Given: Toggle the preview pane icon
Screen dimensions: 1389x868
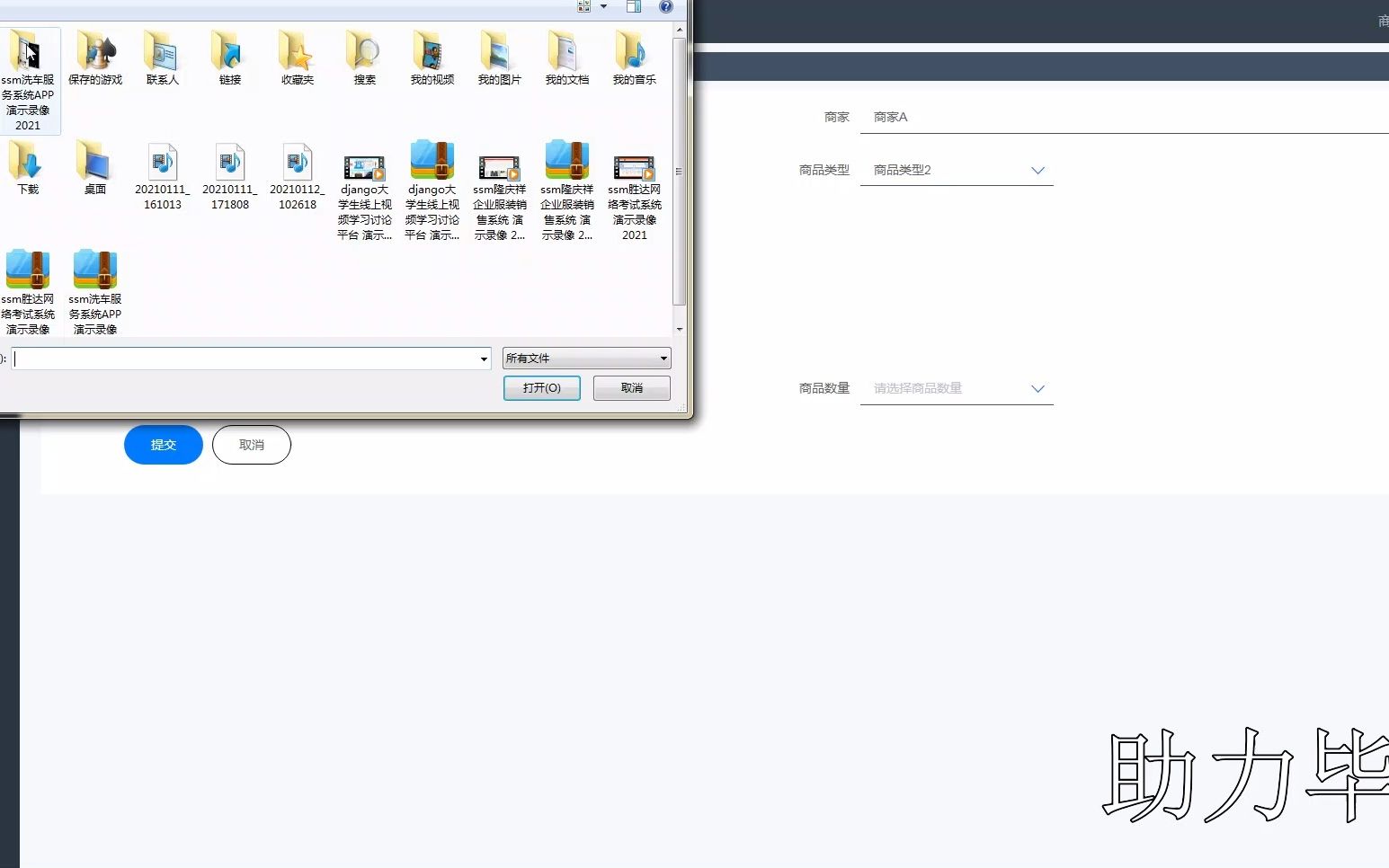Looking at the screenshot, I should coord(633,7).
